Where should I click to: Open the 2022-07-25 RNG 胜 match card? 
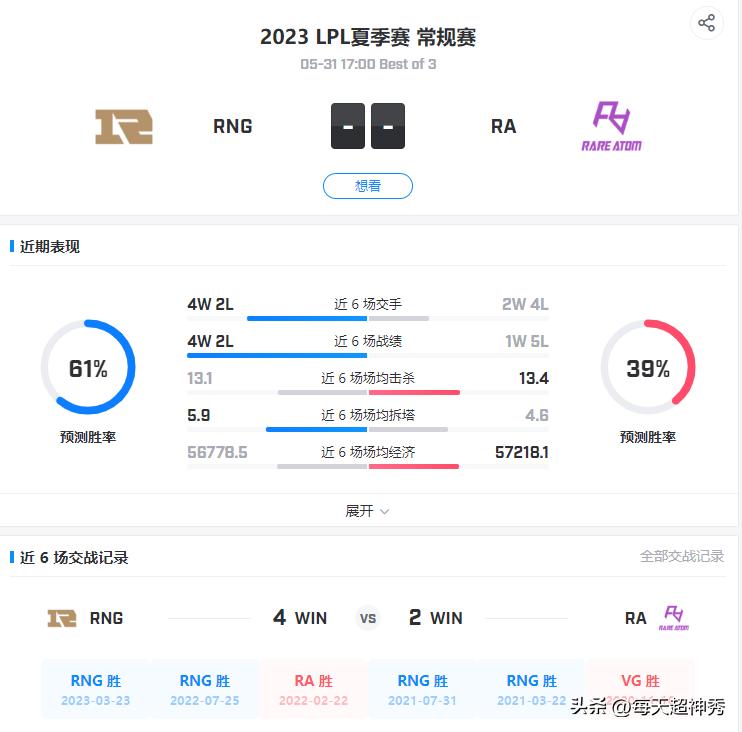(x=204, y=689)
